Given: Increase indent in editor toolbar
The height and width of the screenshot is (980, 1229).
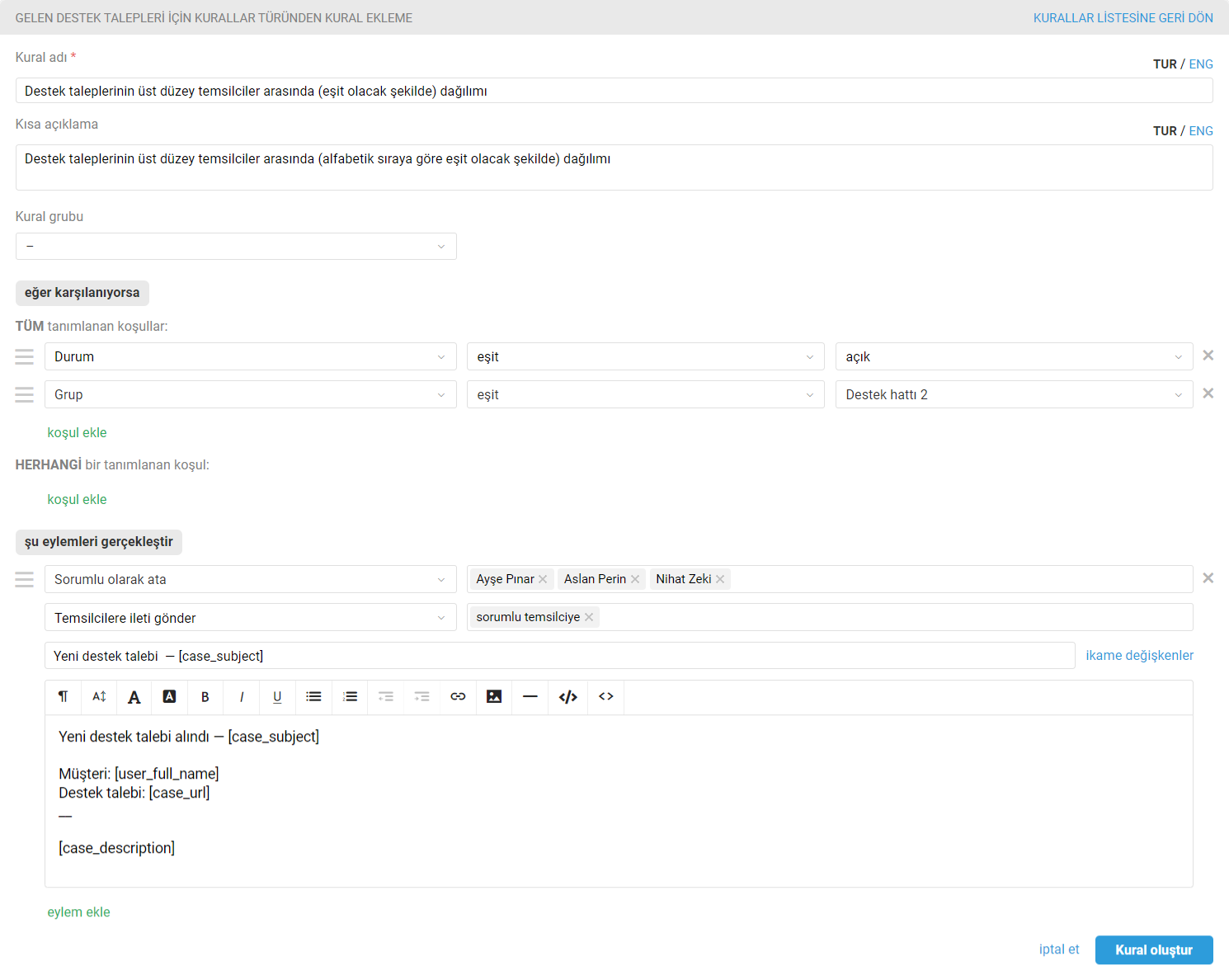Looking at the screenshot, I should tap(422, 697).
